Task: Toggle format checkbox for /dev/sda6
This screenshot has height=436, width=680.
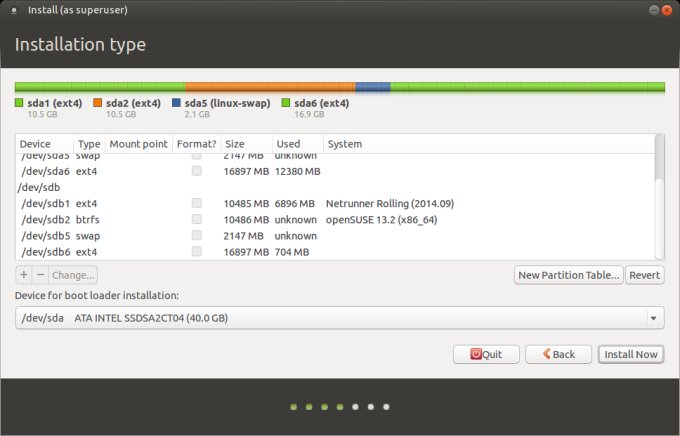Action: tap(197, 171)
